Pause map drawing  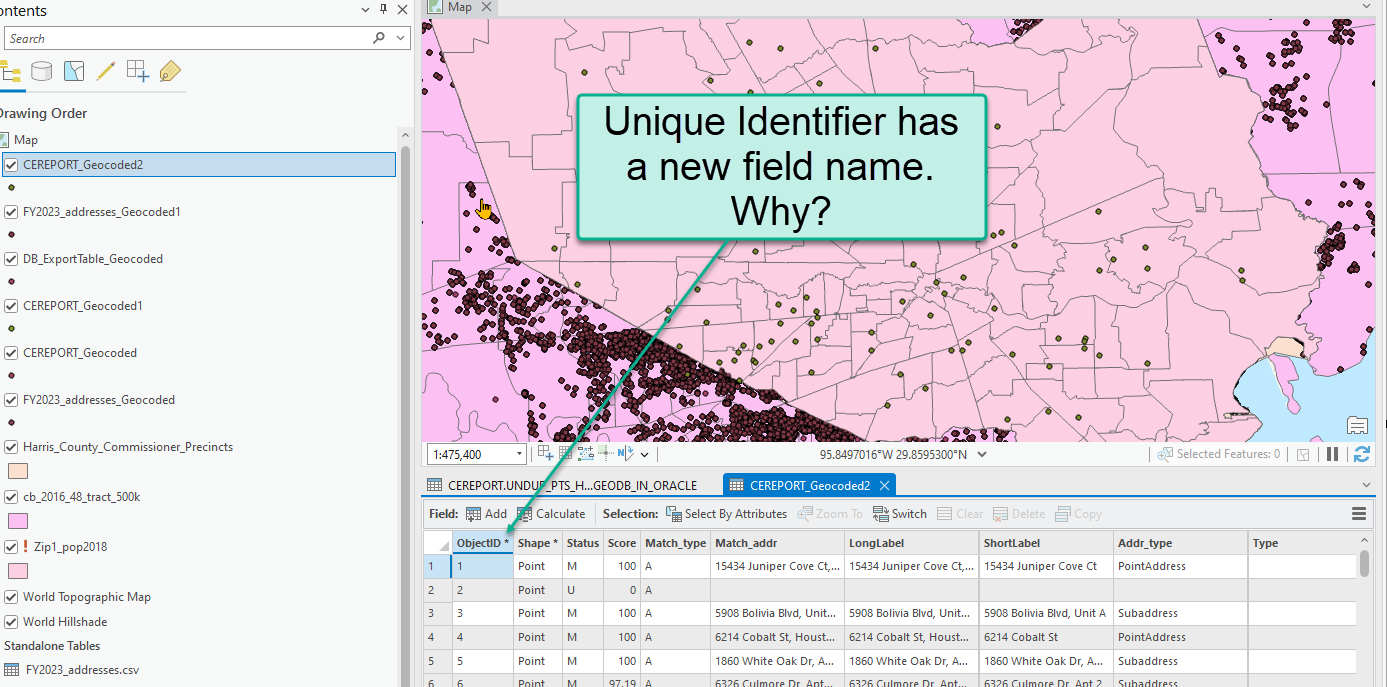[x=1332, y=454]
